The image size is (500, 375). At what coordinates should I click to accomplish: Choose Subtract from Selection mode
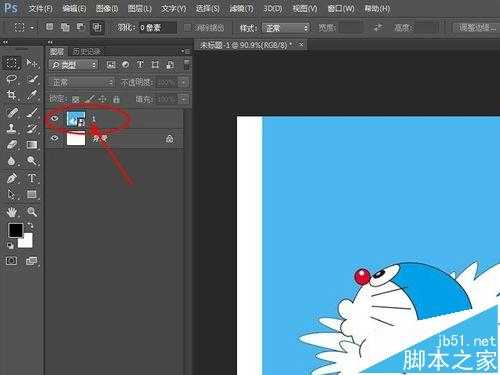pyautogui.click(x=80, y=27)
